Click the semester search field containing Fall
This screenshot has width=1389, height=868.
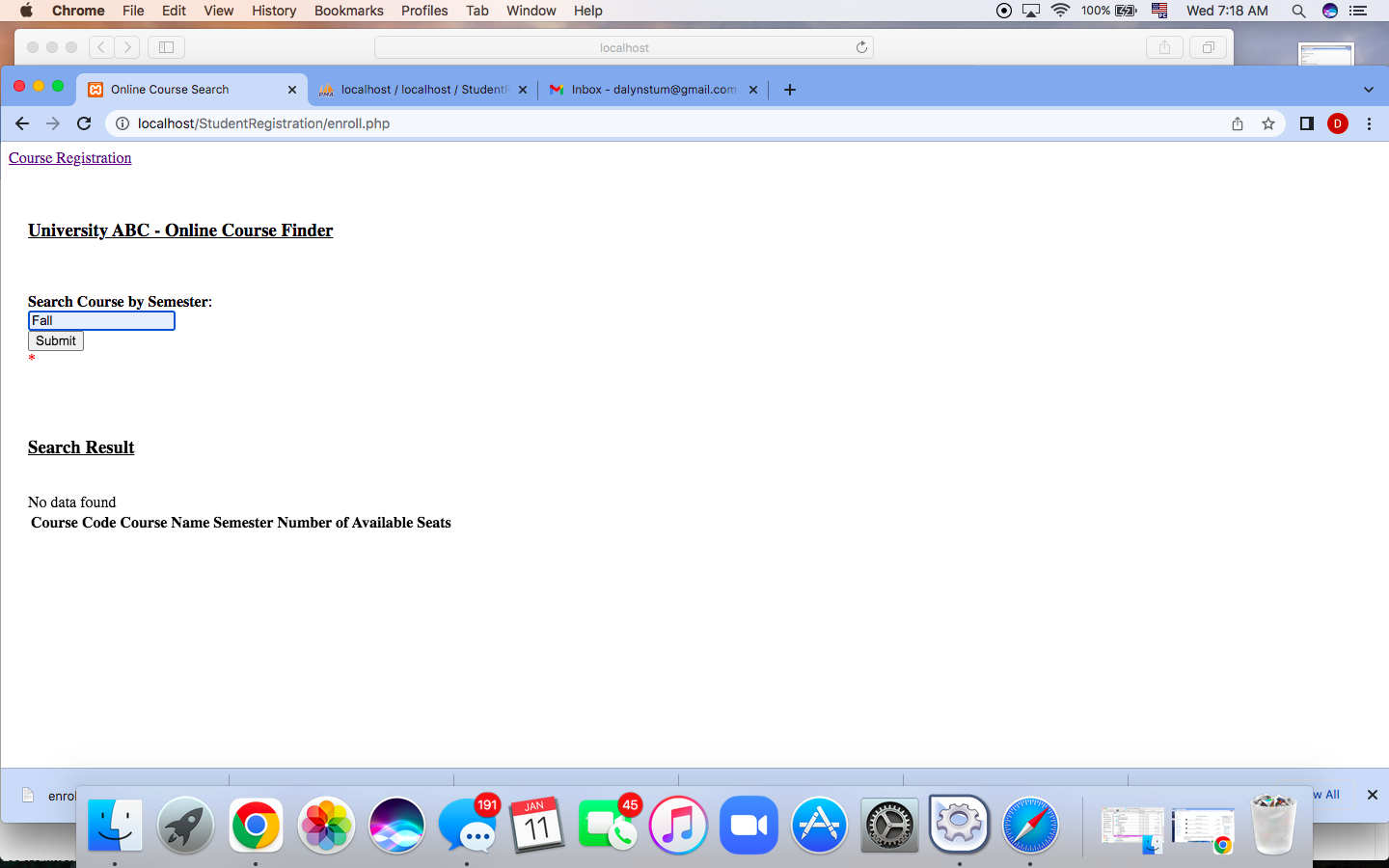pyautogui.click(x=100, y=320)
